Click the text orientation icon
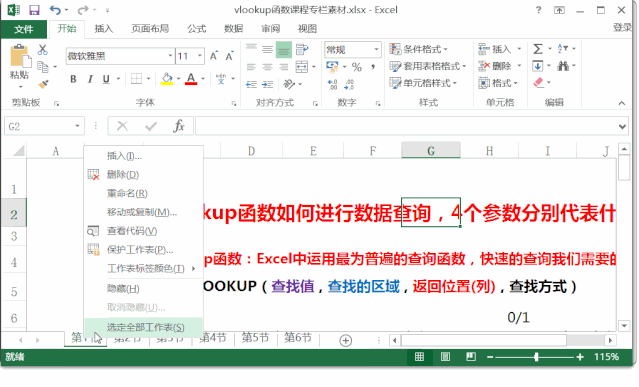This screenshot has width=639, height=387. (289, 84)
